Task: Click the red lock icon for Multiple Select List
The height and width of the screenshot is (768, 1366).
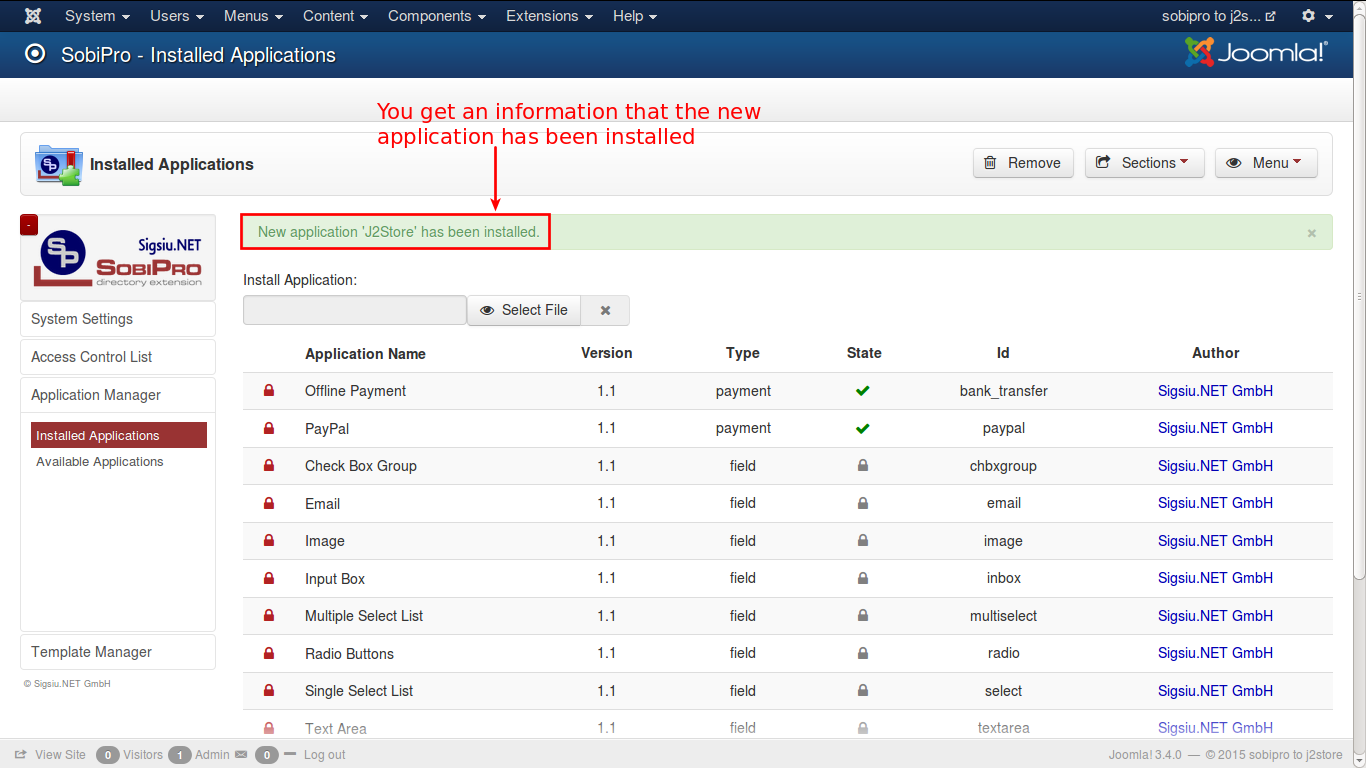Action: (268, 616)
